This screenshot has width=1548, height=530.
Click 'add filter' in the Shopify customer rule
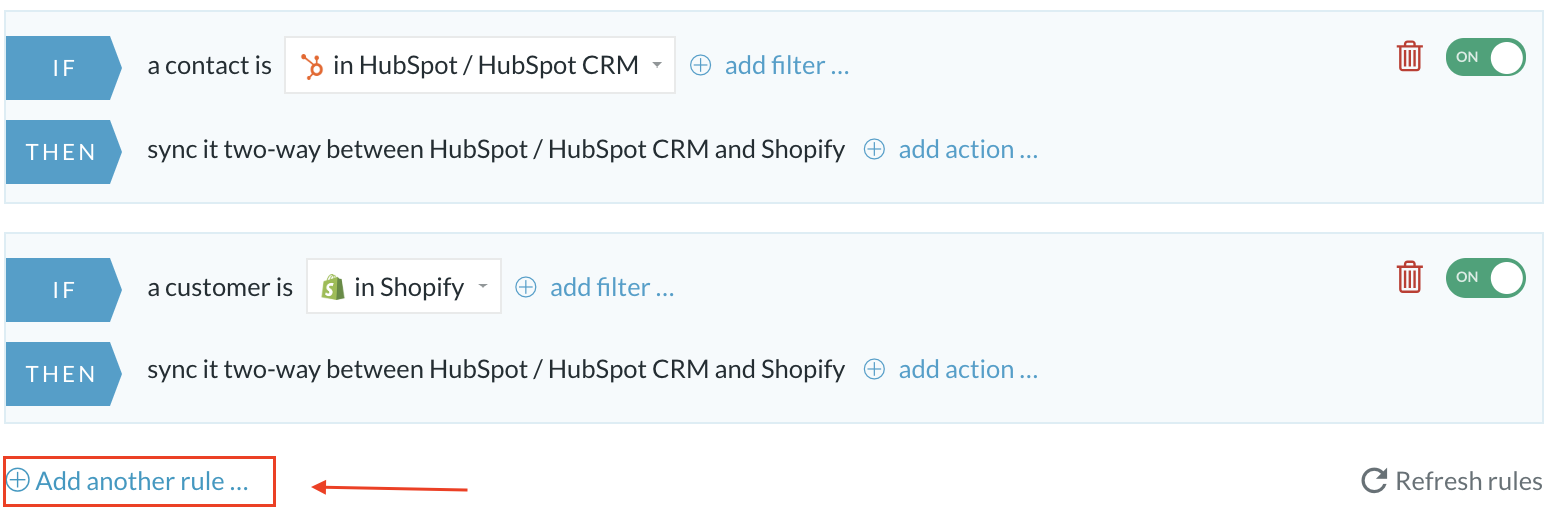tap(595, 288)
